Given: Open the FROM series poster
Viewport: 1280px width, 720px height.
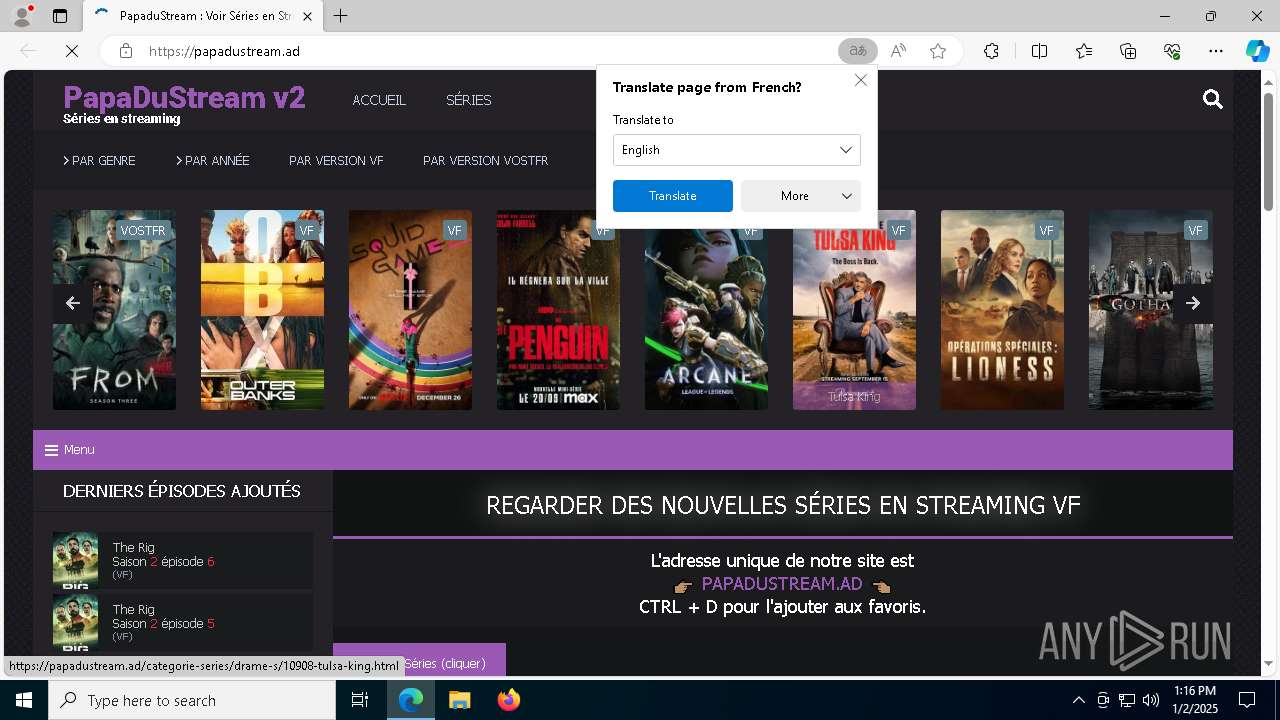Looking at the screenshot, I should pos(114,310).
